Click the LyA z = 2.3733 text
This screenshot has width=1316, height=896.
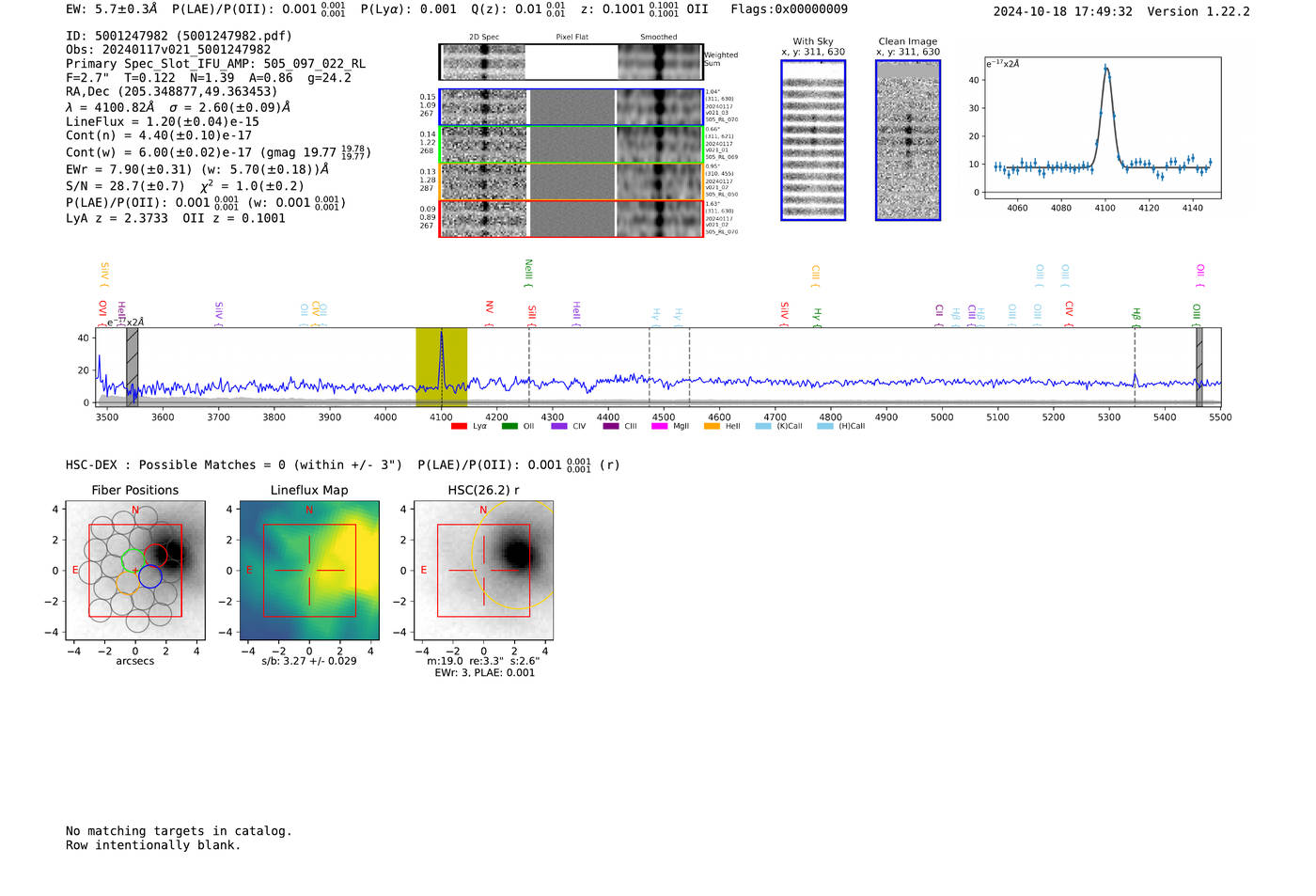[117, 218]
